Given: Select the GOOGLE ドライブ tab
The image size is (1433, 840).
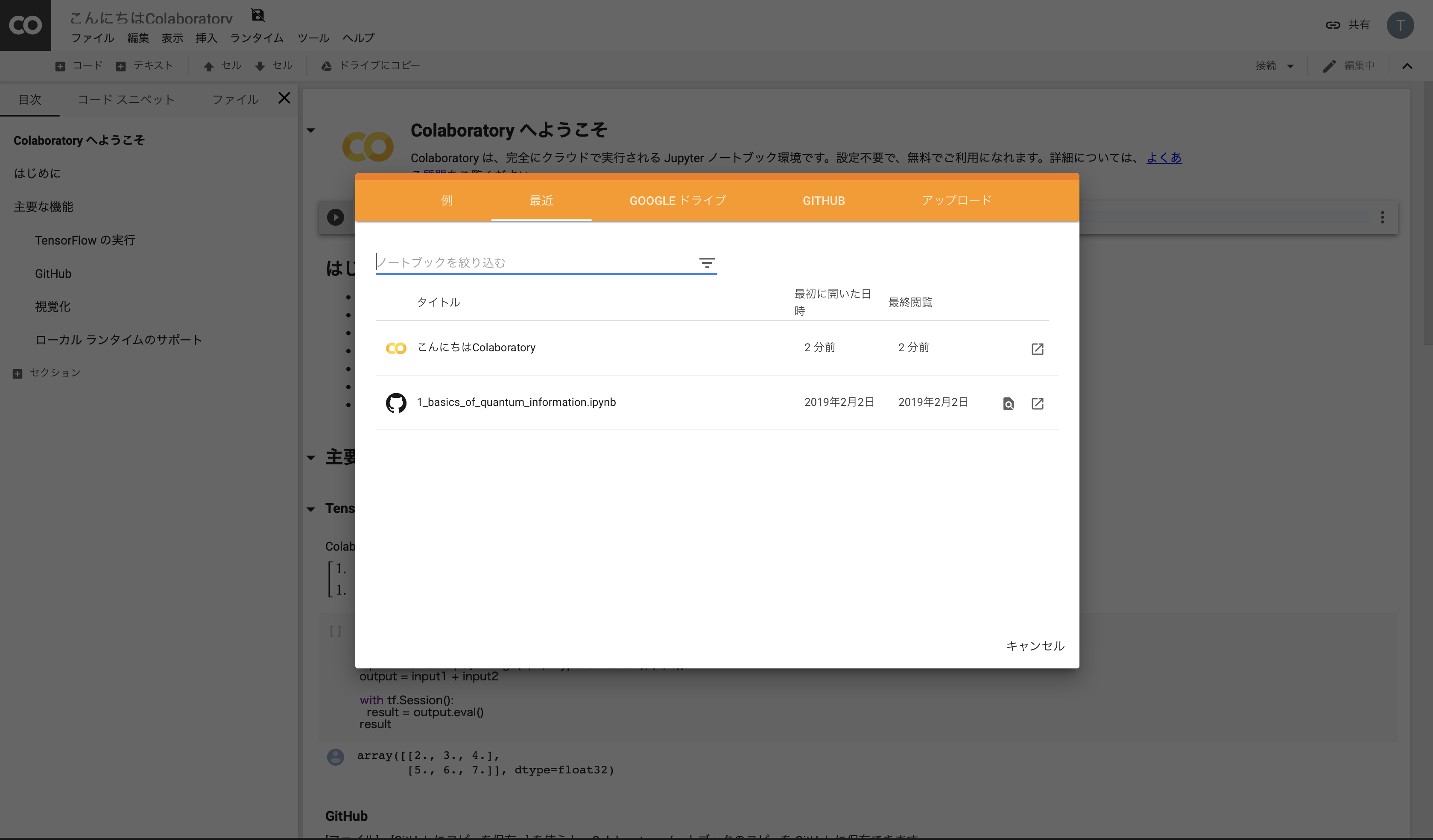Looking at the screenshot, I should pyautogui.click(x=677, y=201).
